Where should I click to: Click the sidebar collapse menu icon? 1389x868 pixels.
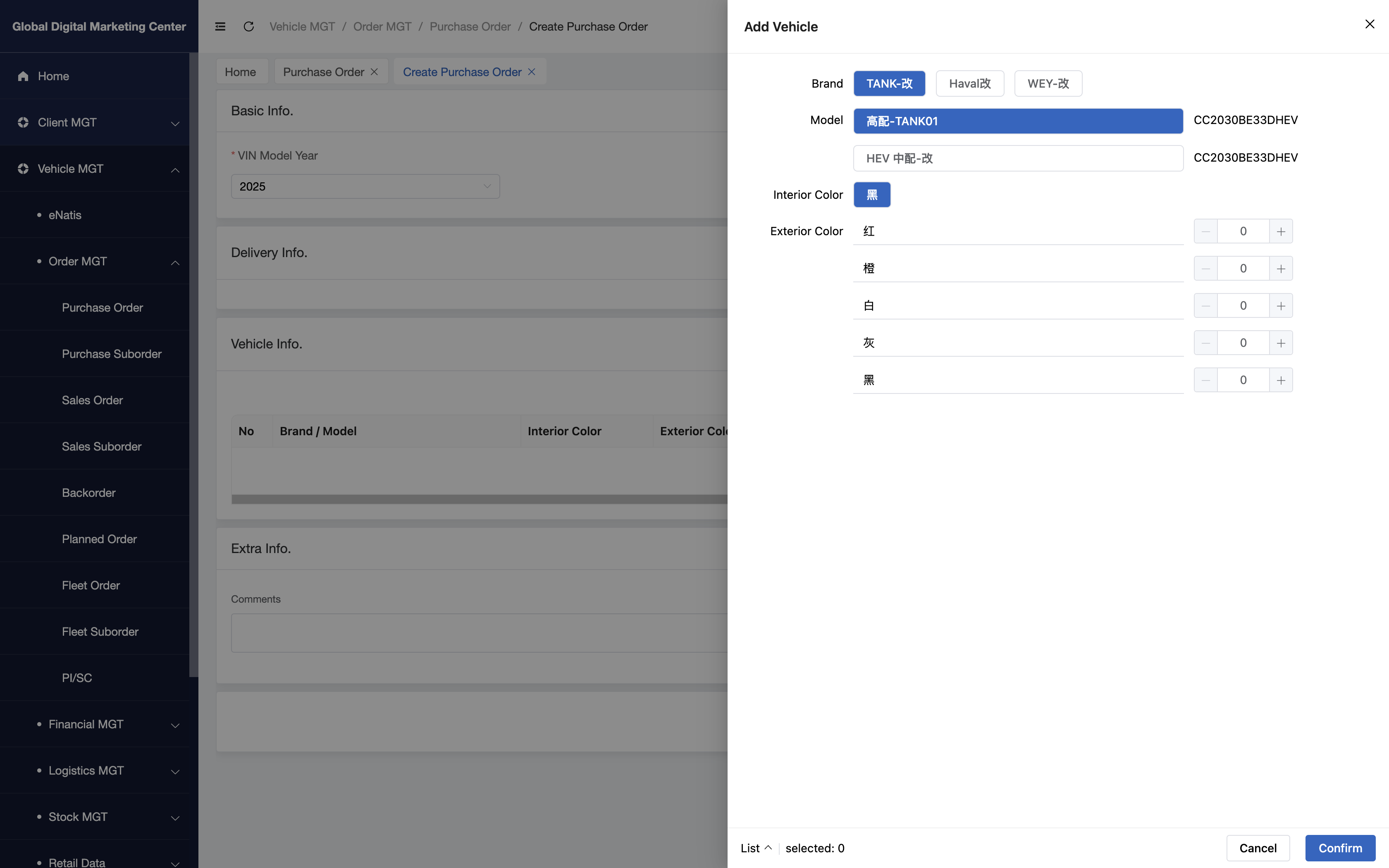click(220, 26)
